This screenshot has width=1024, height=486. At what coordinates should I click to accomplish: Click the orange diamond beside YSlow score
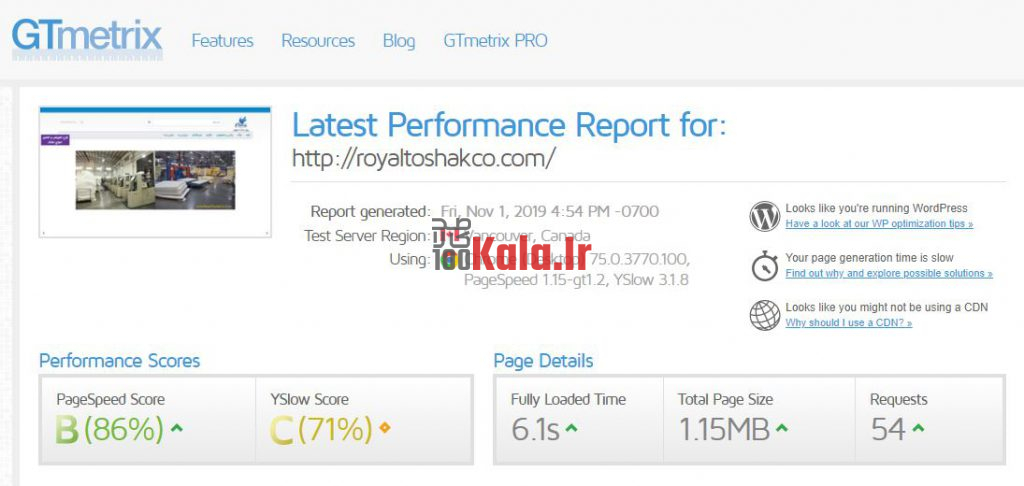coord(385,429)
